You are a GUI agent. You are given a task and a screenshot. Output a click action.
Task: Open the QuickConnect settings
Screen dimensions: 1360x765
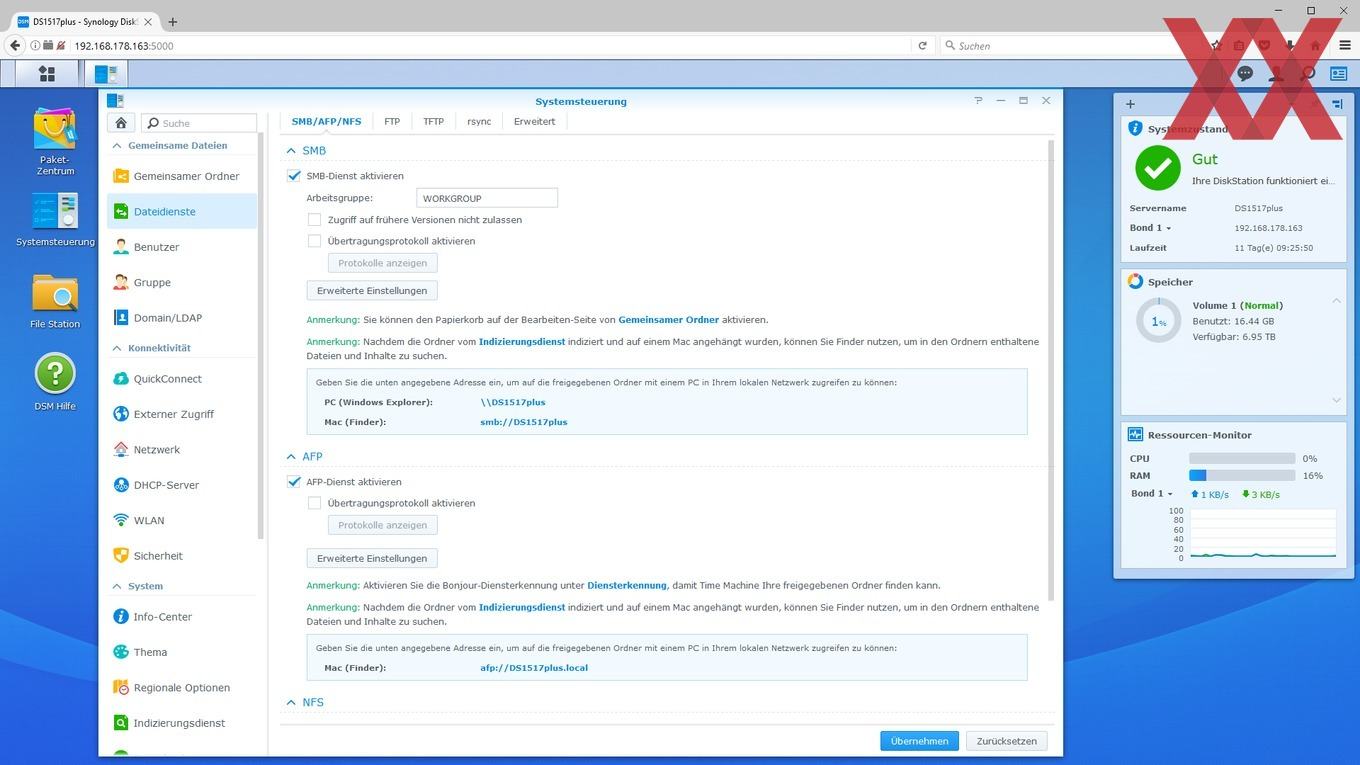[181, 379]
